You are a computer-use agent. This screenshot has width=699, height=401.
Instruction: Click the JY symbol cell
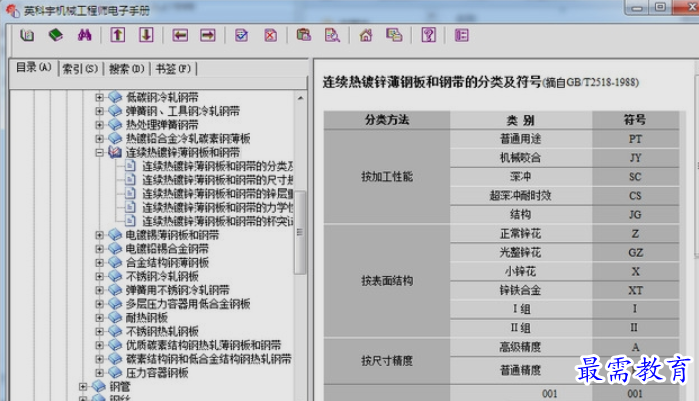point(635,158)
